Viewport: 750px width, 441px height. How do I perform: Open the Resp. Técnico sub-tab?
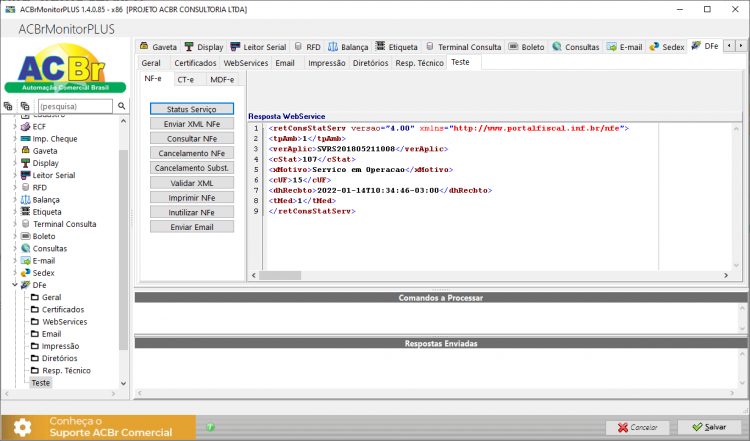click(x=419, y=63)
